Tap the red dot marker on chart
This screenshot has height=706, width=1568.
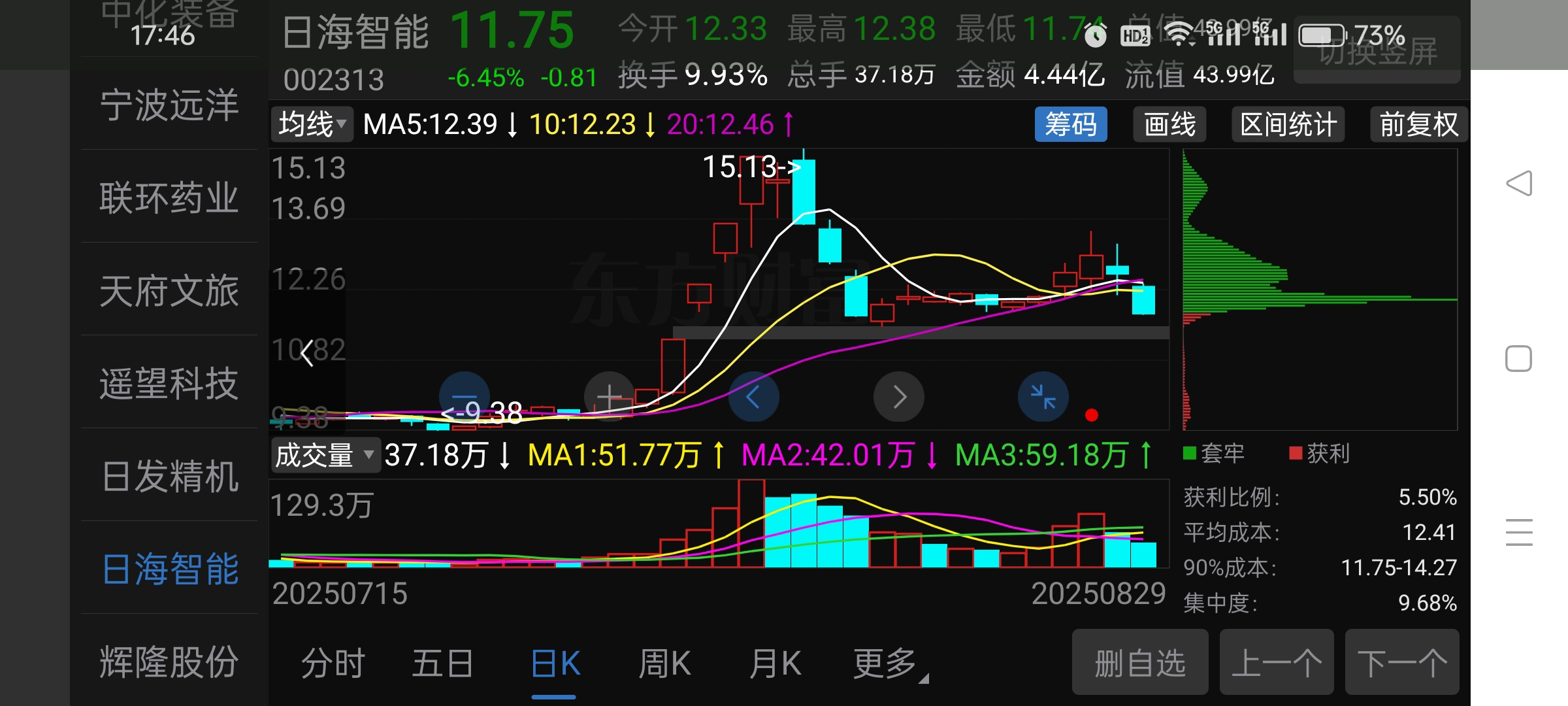tap(1091, 415)
